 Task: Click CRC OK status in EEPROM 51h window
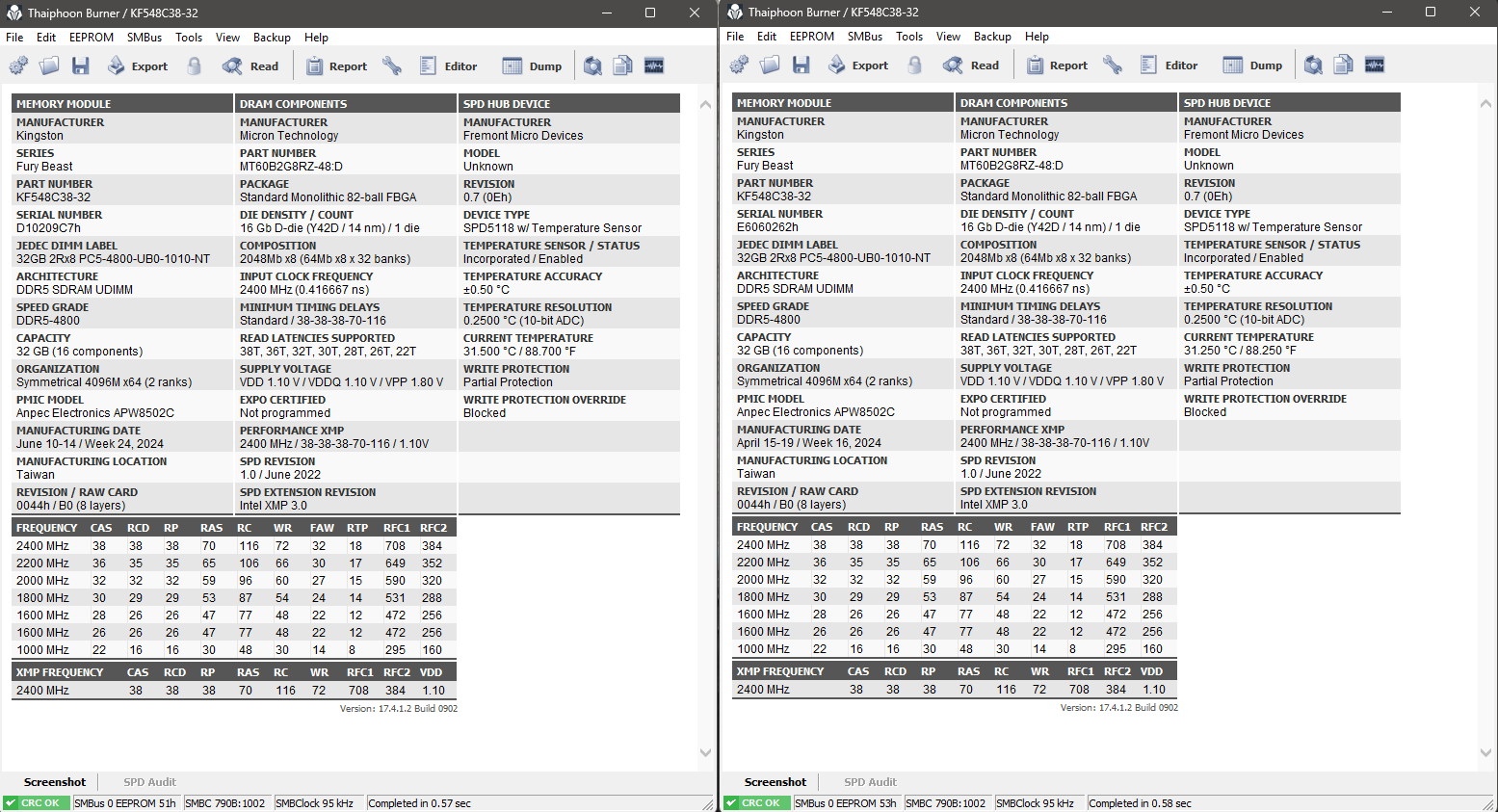(x=37, y=803)
